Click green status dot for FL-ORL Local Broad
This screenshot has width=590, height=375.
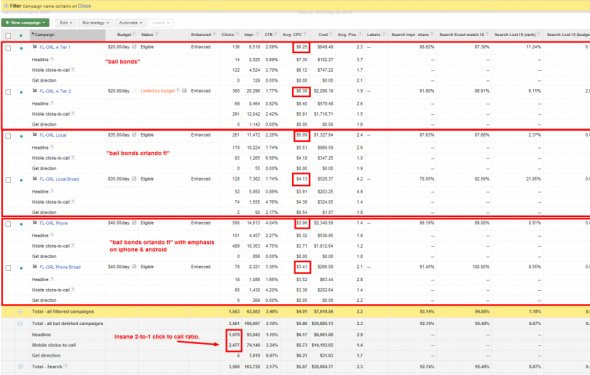click(21, 180)
